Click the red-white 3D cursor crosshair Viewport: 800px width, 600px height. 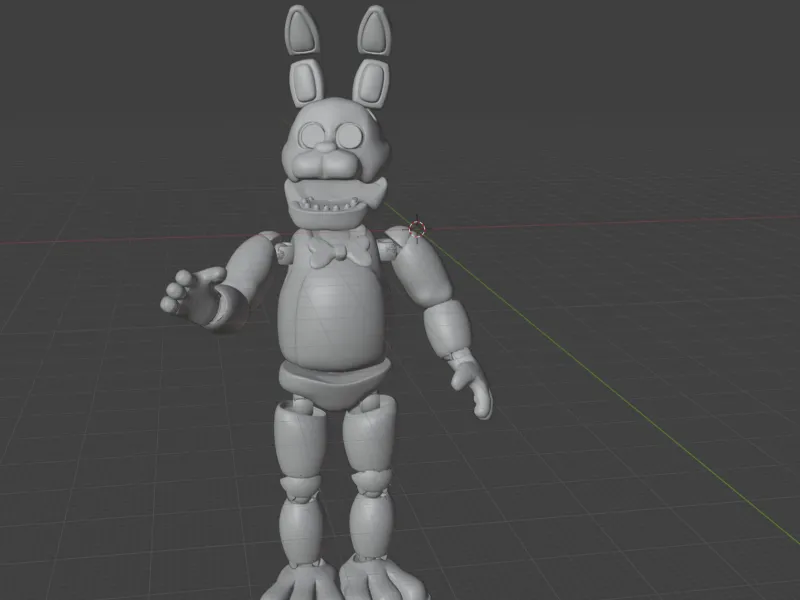[417, 229]
